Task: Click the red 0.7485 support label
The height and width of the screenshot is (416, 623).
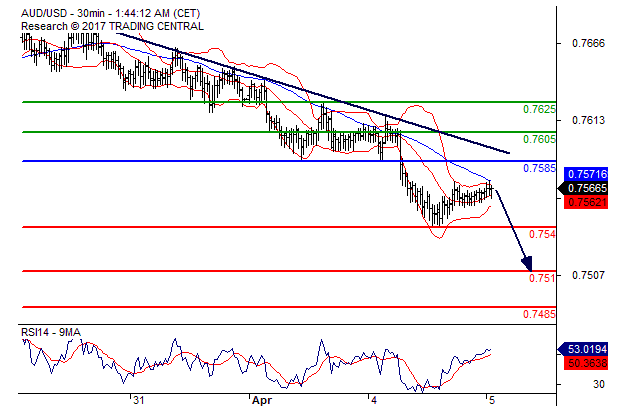Action: pyautogui.click(x=539, y=314)
